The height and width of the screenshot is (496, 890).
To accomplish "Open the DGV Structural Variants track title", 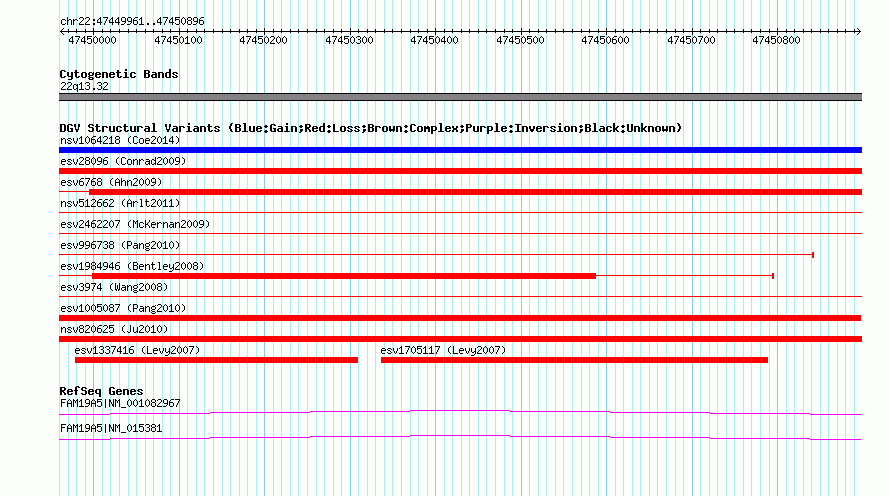I will click(x=371, y=128).
